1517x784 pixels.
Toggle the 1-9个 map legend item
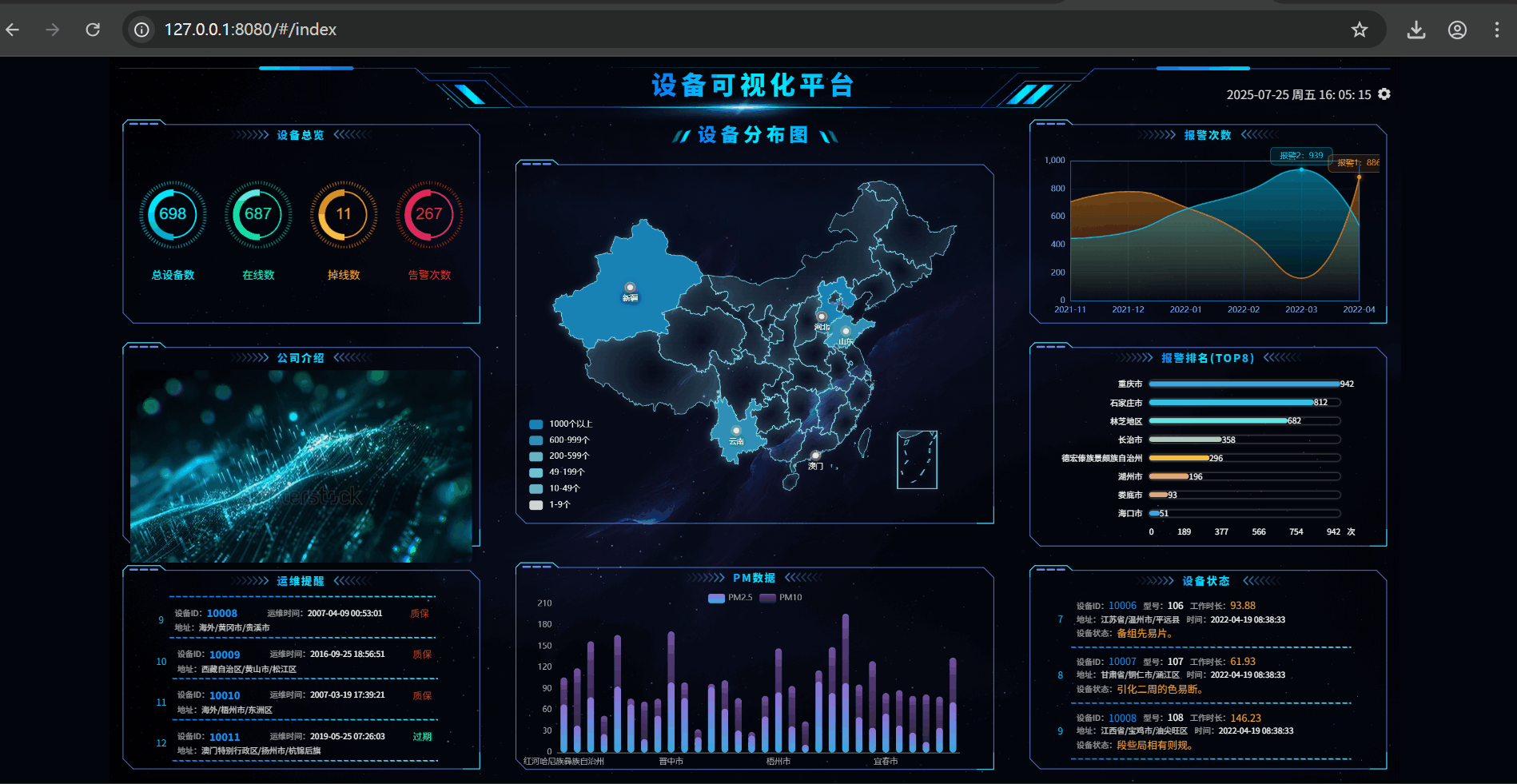click(x=550, y=505)
